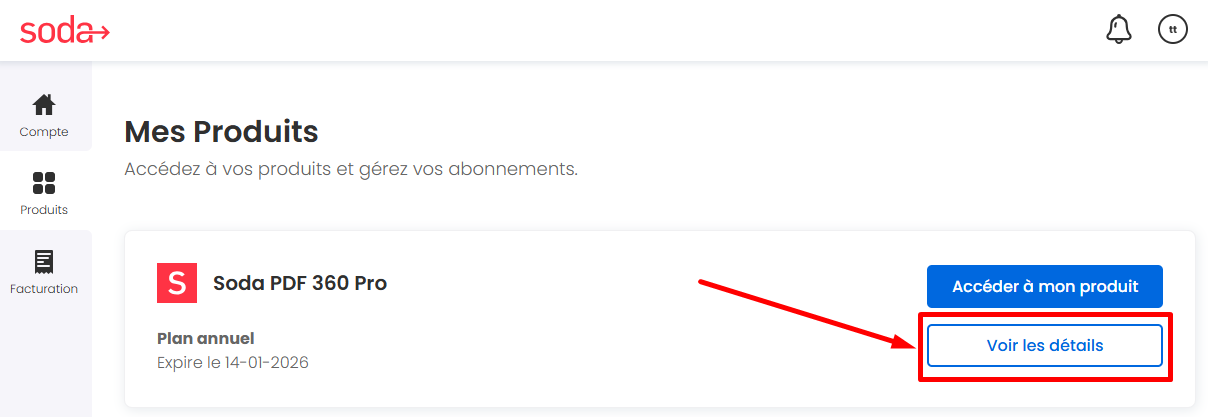Click the 'Soda PDF 360 Pro' product title
Screen dimensions: 1208x417
[x=300, y=283]
